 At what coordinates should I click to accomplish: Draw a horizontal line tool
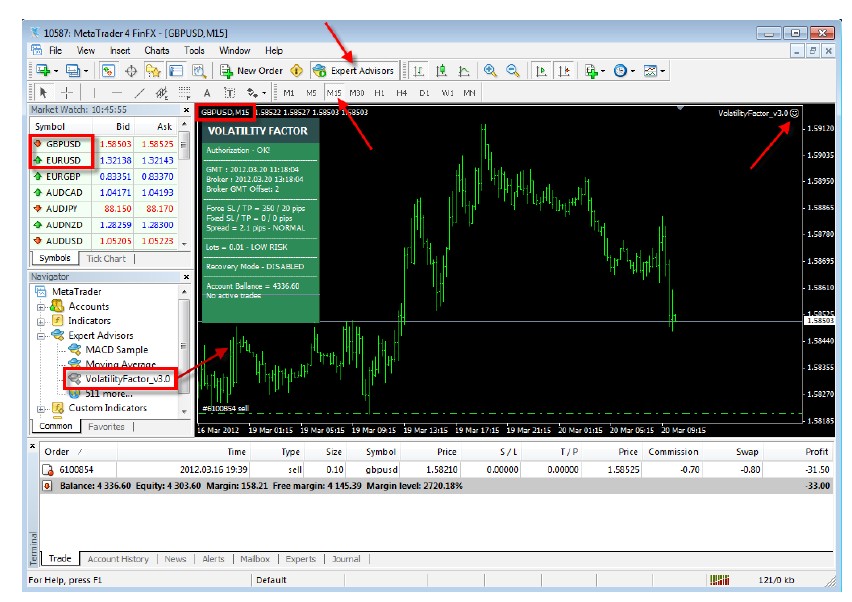(x=116, y=93)
